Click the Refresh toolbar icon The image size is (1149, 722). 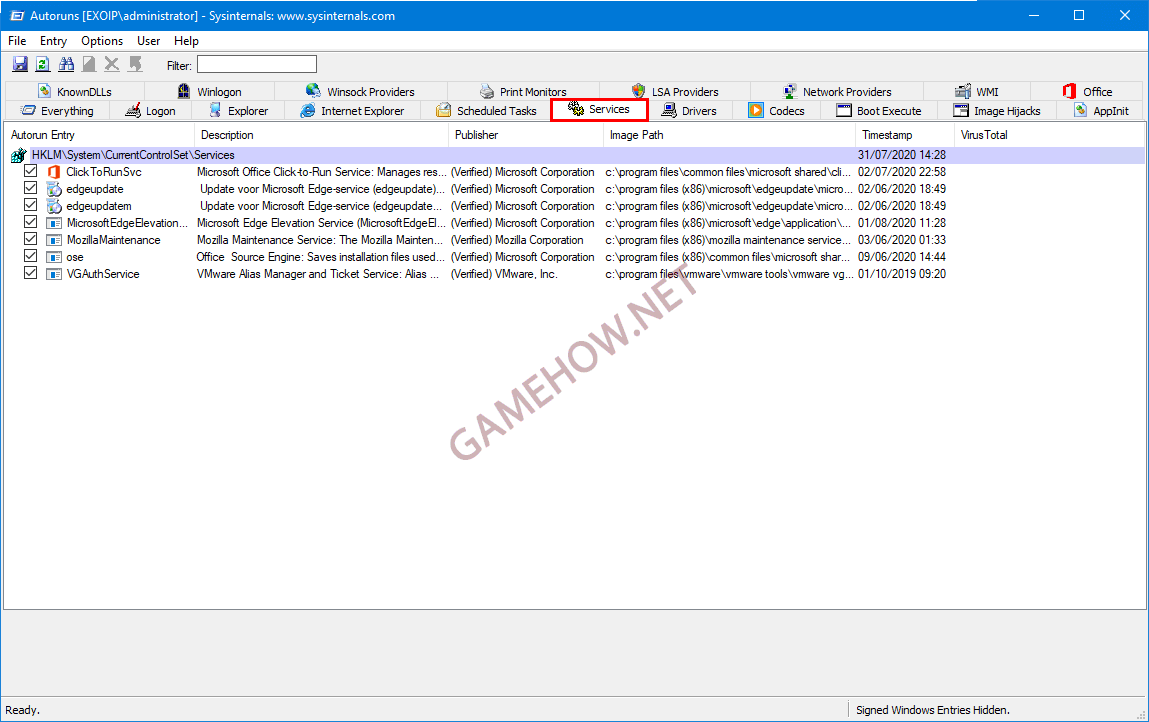43,65
